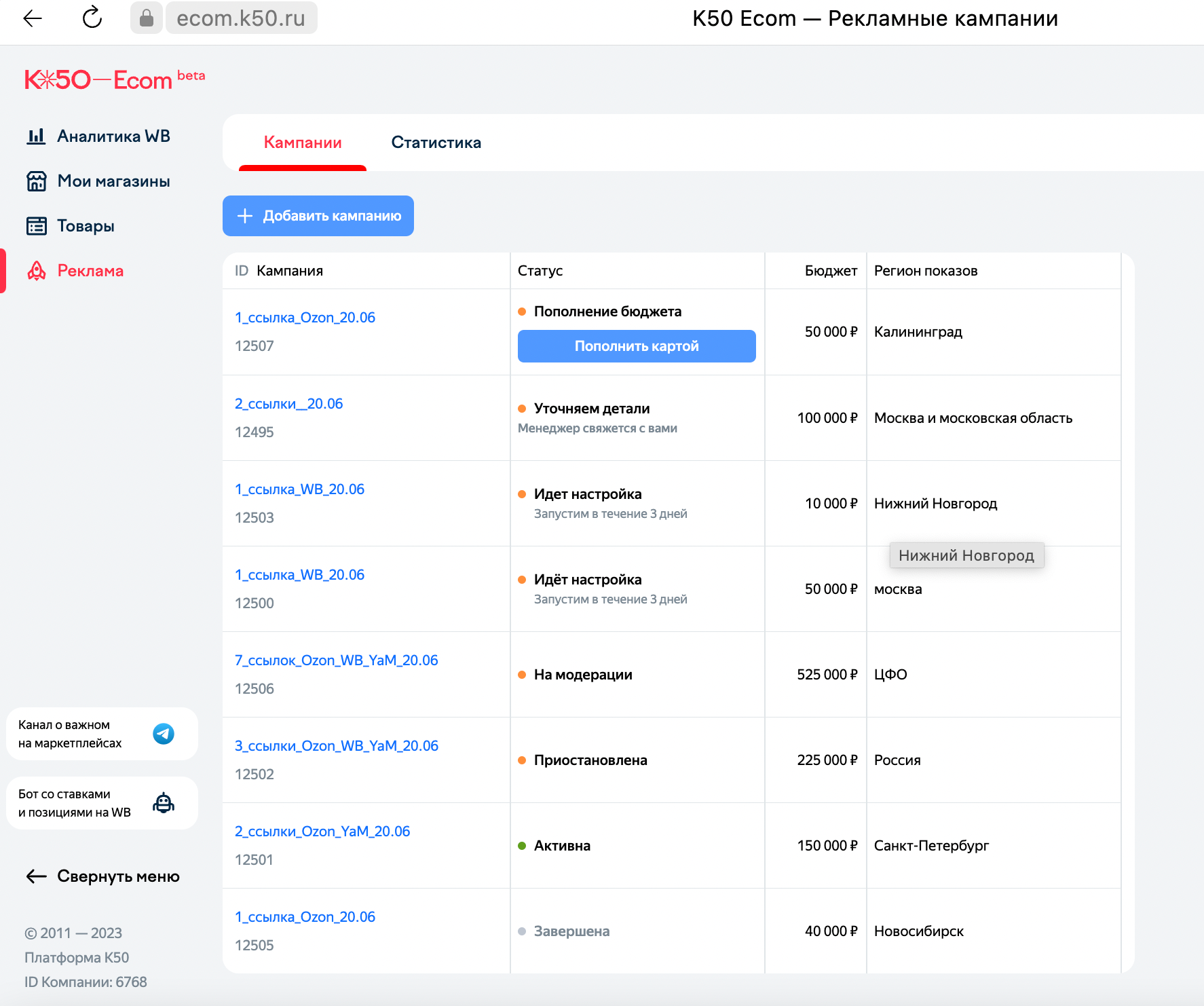Click the Мои магазины store icon
The height and width of the screenshot is (1006, 1204).
tap(36, 181)
